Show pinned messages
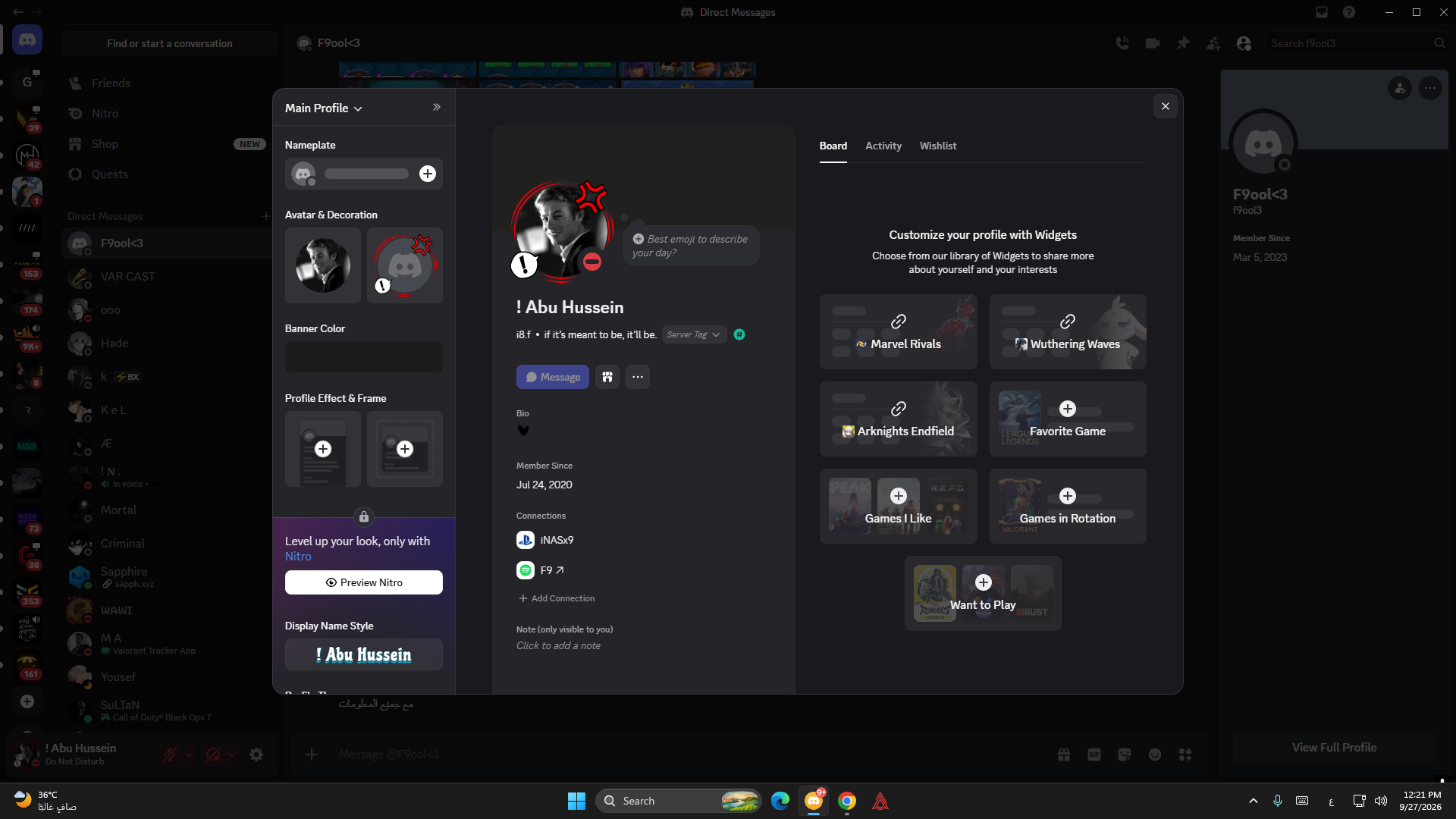1456x819 pixels. click(x=1183, y=43)
